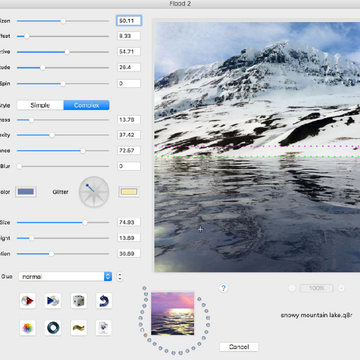Click the pale yellow glitter color swatch
360x360 pixels.
[x=129, y=192]
